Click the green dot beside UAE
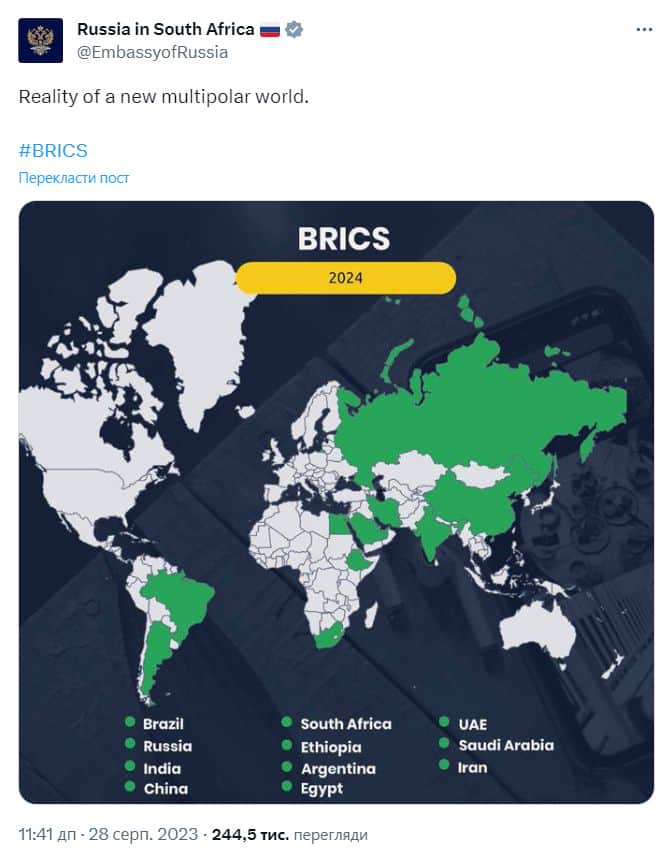 pos(444,721)
